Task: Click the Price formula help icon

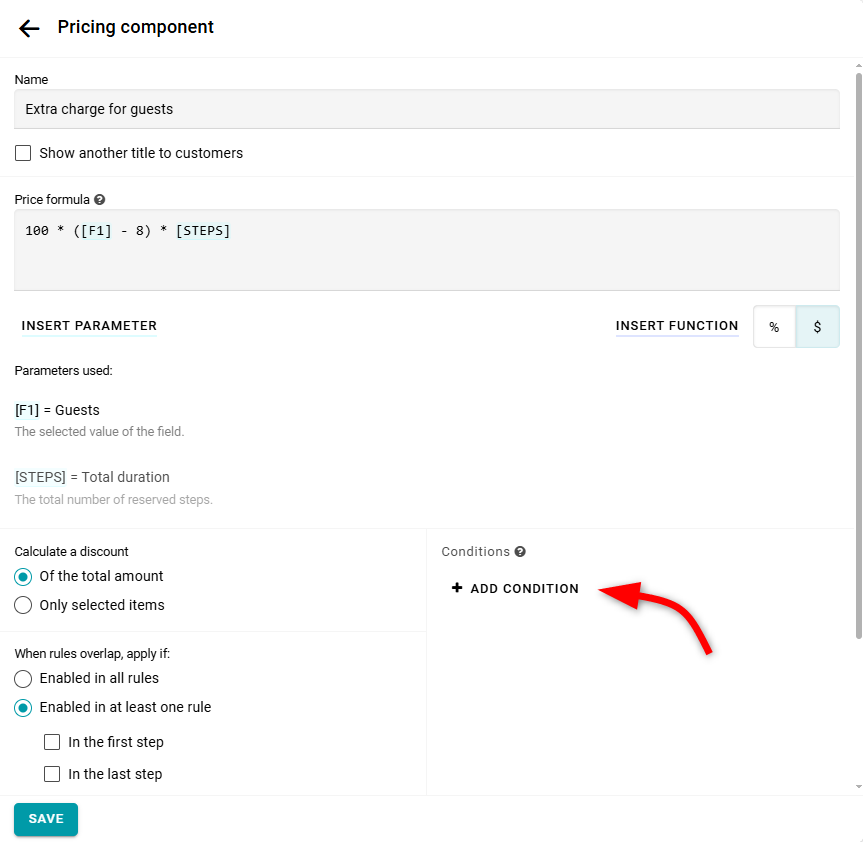Action: tap(100, 200)
